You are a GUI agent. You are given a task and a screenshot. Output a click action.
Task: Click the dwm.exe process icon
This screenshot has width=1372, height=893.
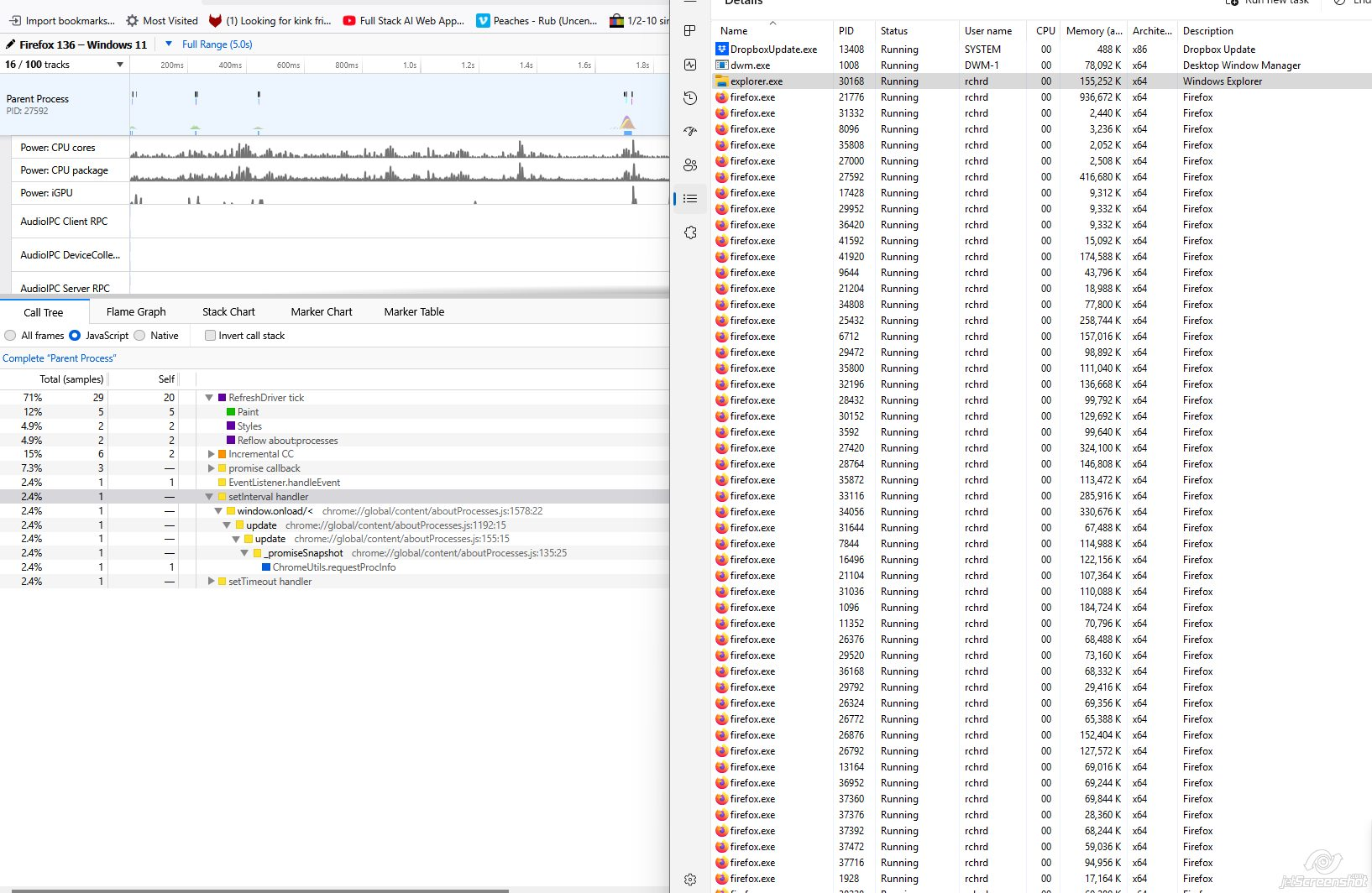721,65
